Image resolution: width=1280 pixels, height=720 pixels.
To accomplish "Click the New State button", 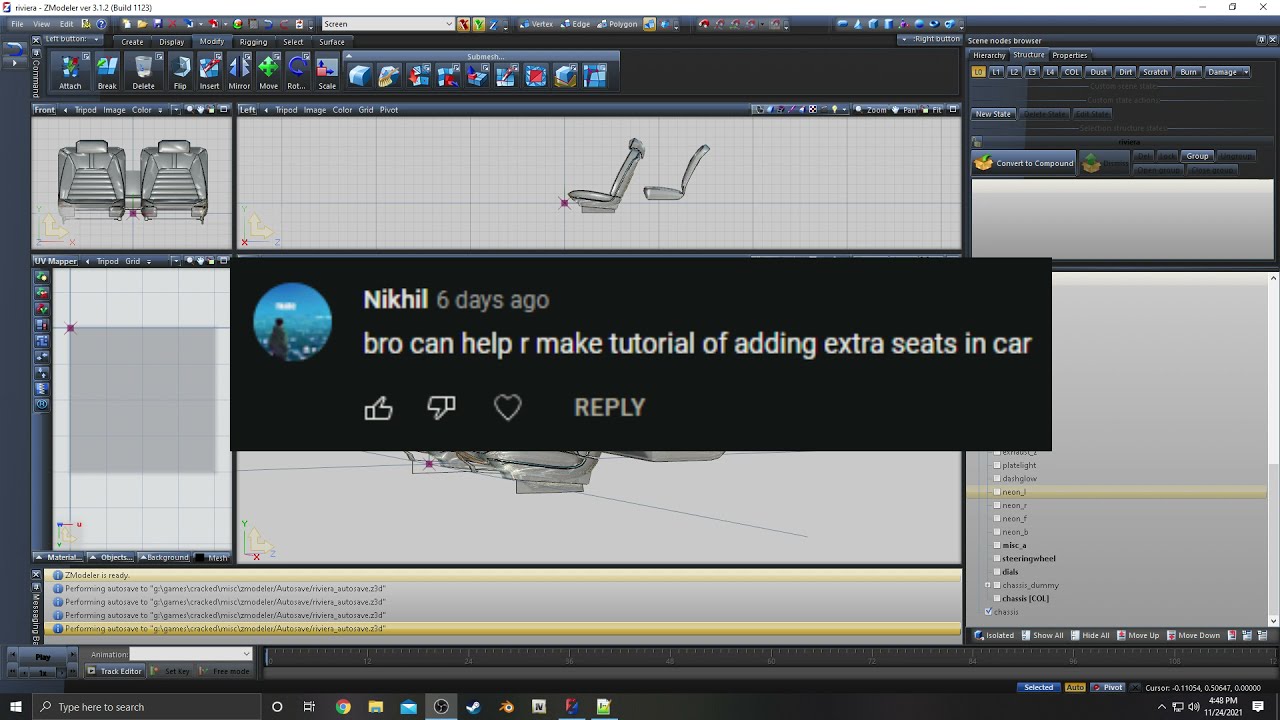I will pyautogui.click(x=993, y=114).
